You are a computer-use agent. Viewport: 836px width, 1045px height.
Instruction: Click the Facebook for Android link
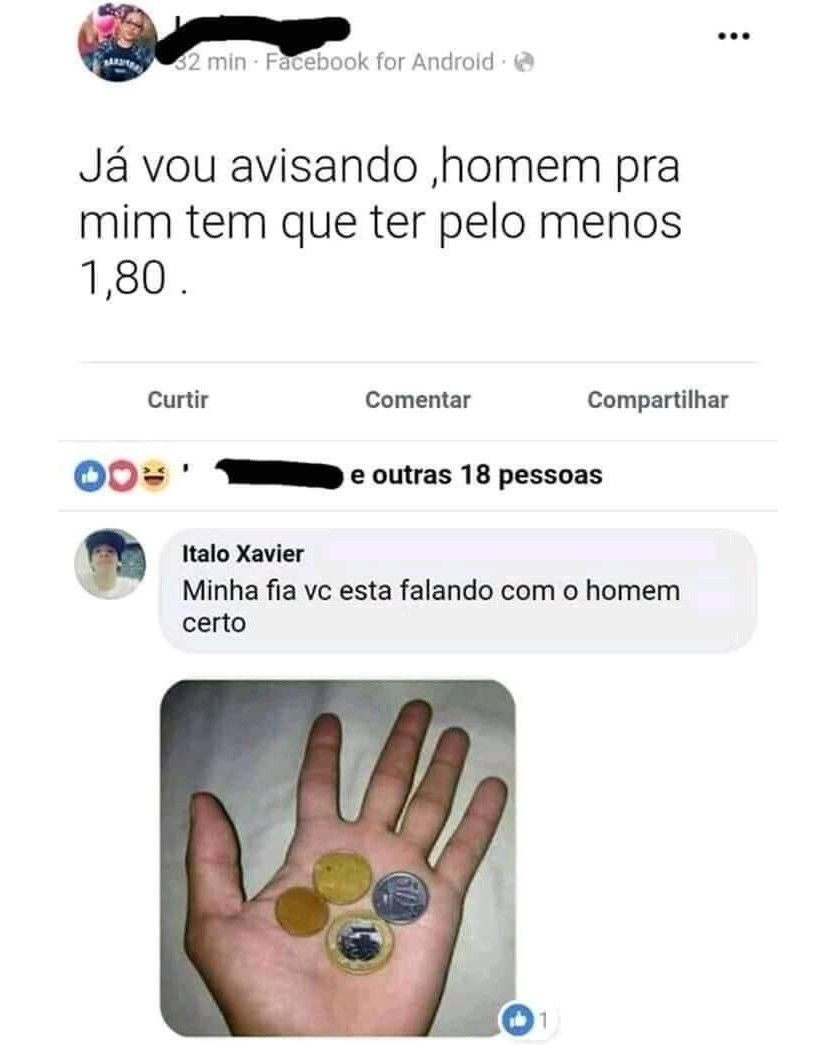tap(379, 62)
